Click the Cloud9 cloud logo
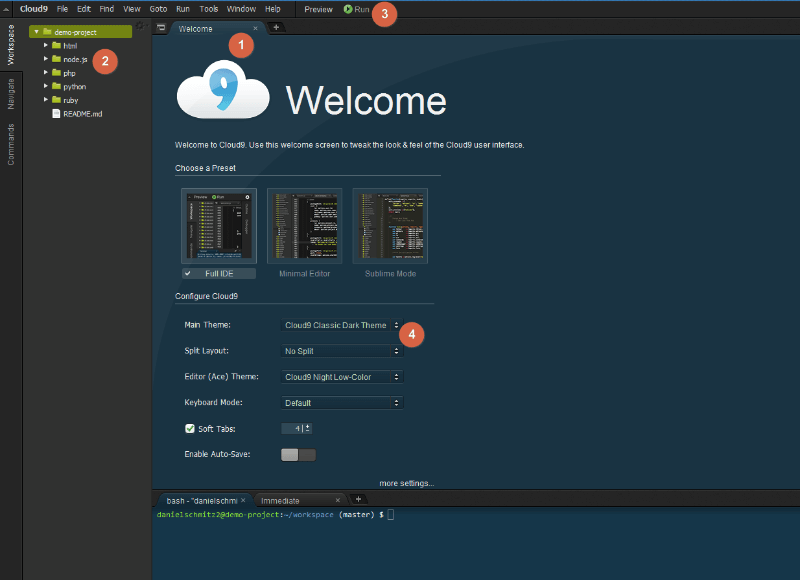800x580 pixels. point(223,90)
